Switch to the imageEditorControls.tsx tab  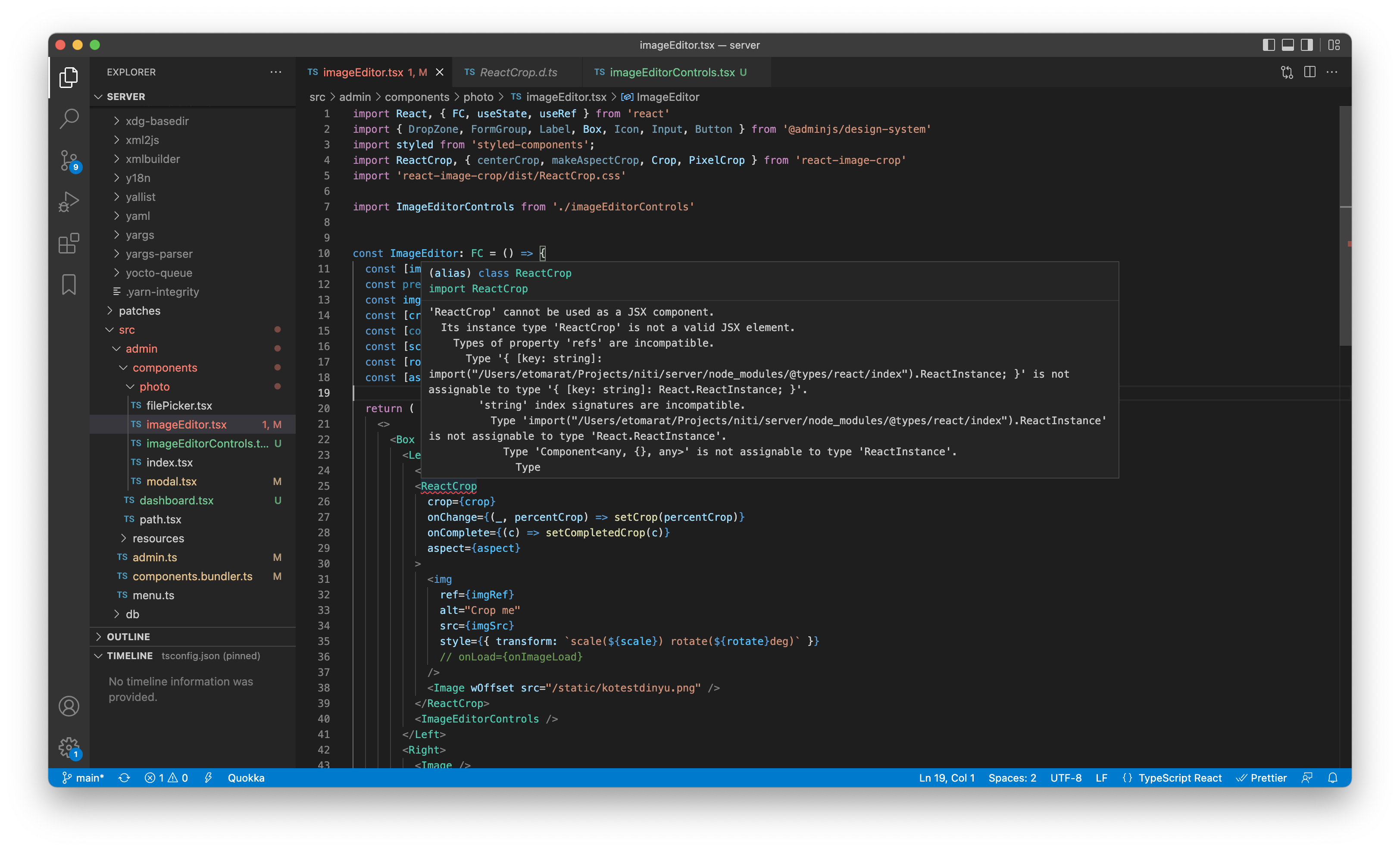(671, 72)
